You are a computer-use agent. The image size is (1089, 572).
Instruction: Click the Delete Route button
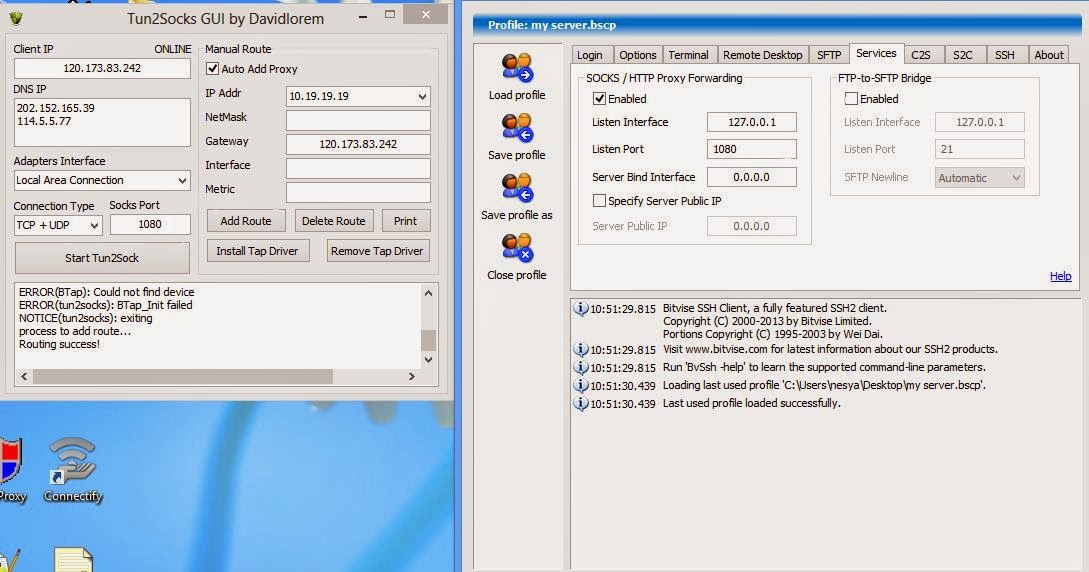pos(333,221)
